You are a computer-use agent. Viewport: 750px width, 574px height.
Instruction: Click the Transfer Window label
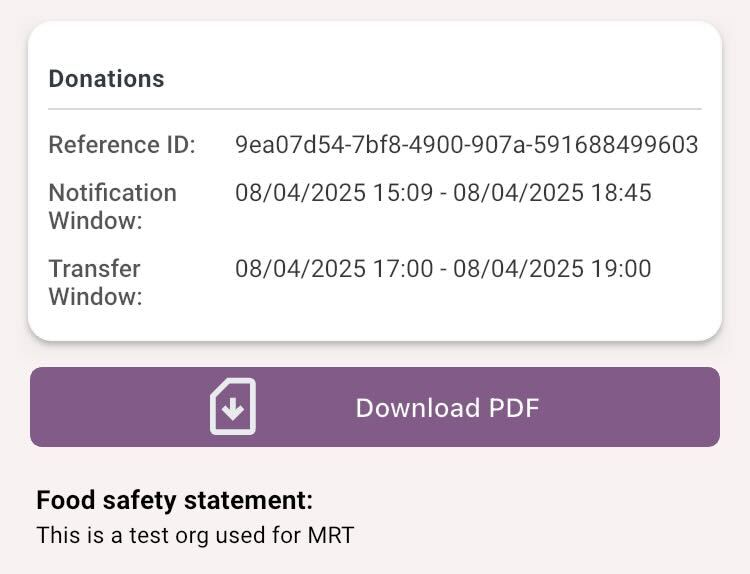pyautogui.click(x=95, y=282)
